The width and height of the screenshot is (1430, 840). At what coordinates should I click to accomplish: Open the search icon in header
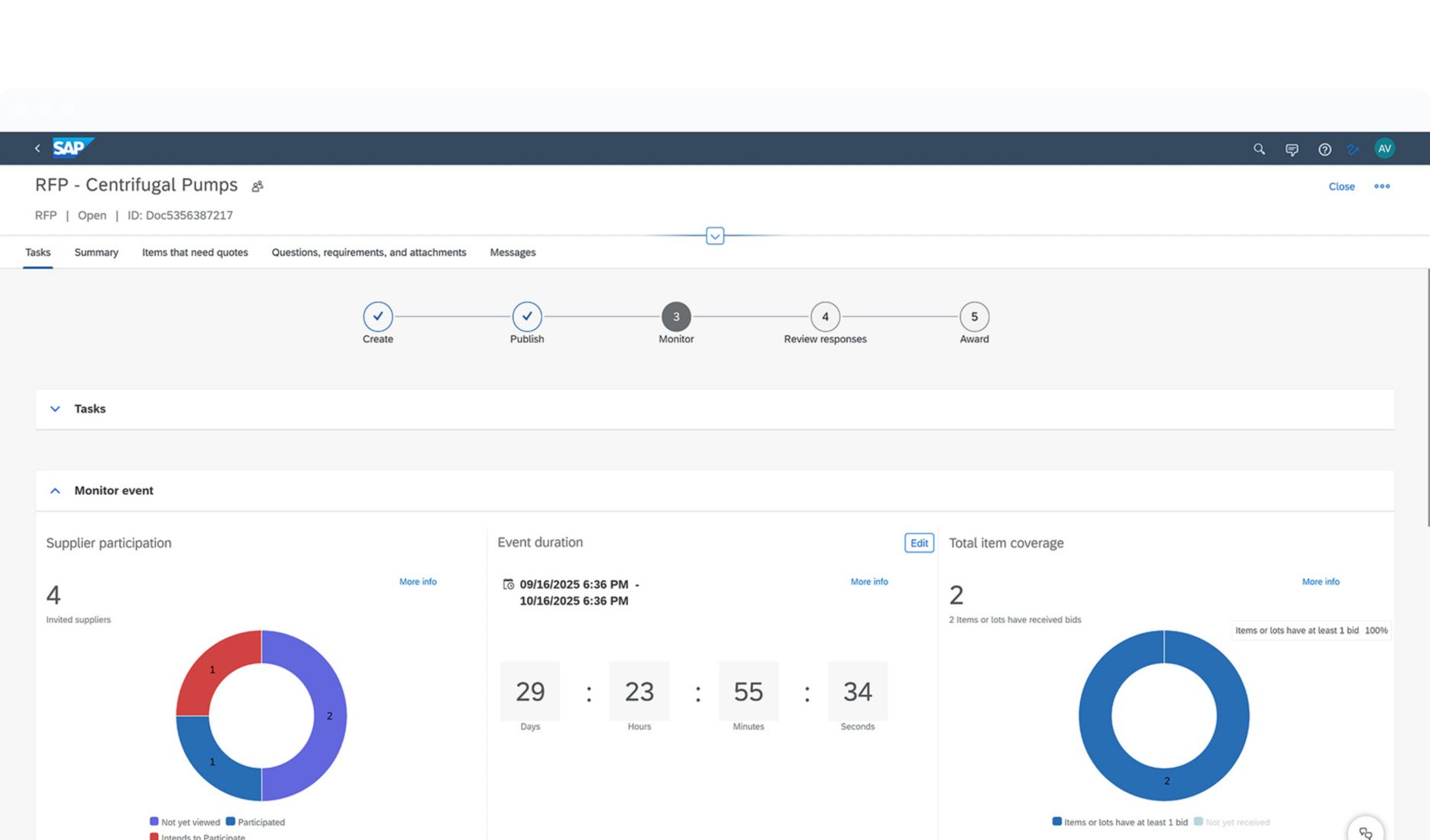[1259, 149]
